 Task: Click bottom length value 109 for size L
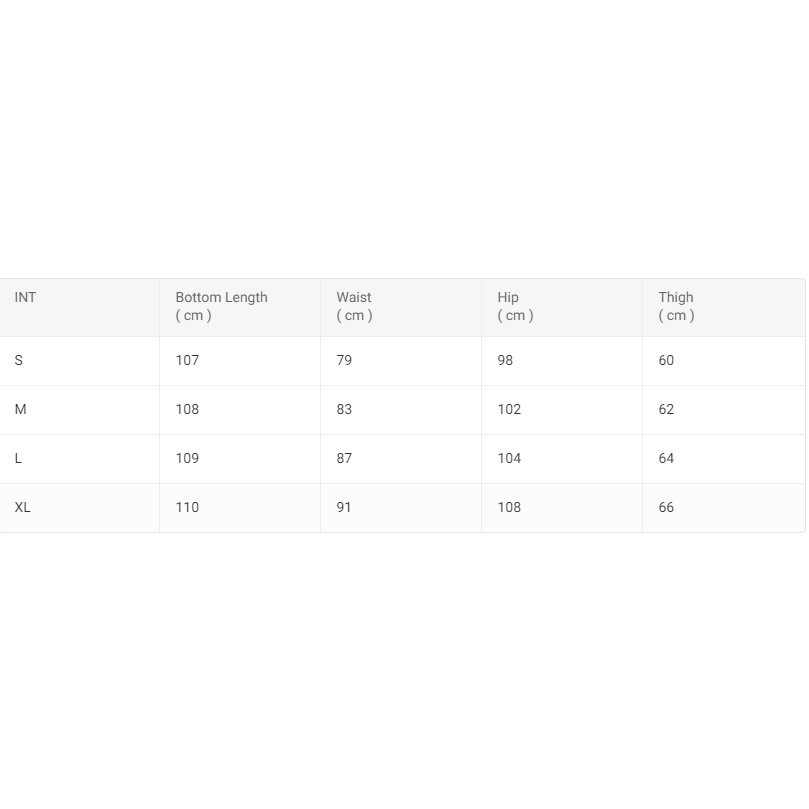pos(187,458)
